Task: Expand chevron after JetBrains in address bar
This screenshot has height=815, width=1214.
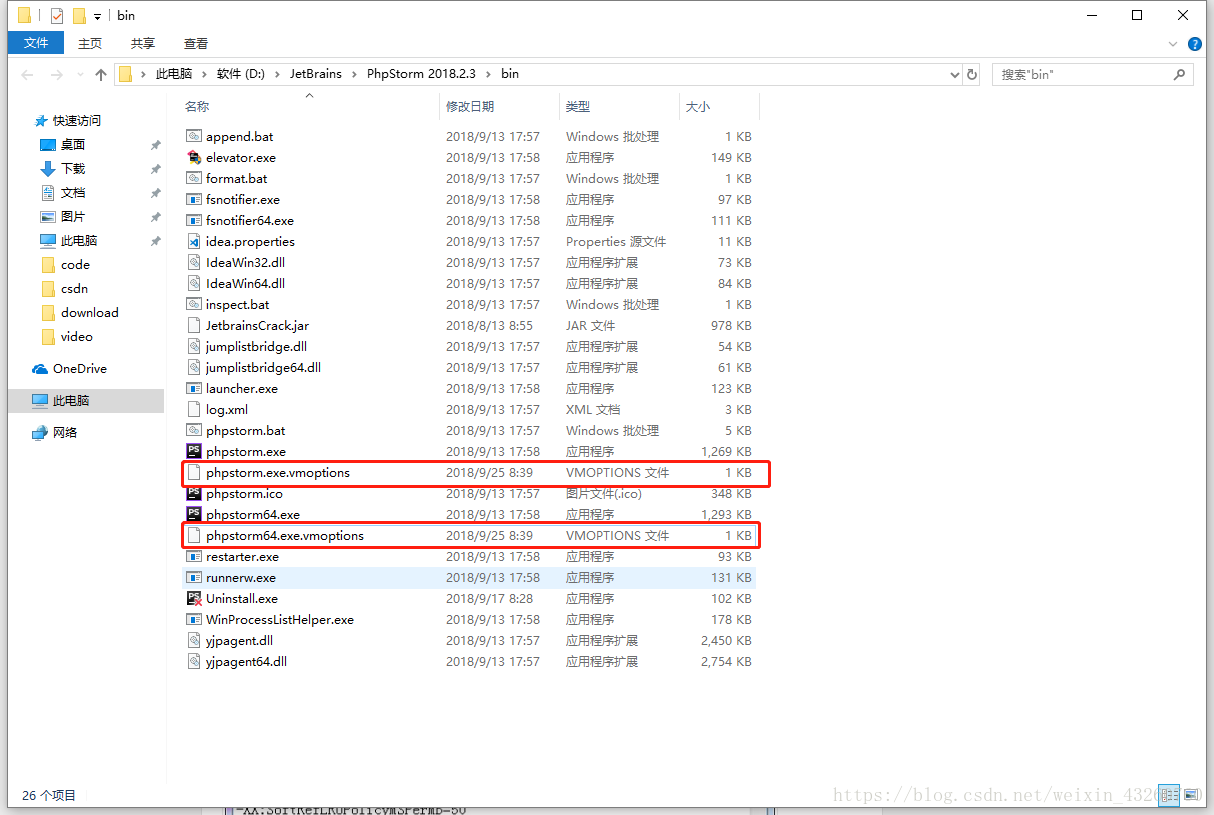Action: coord(355,74)
